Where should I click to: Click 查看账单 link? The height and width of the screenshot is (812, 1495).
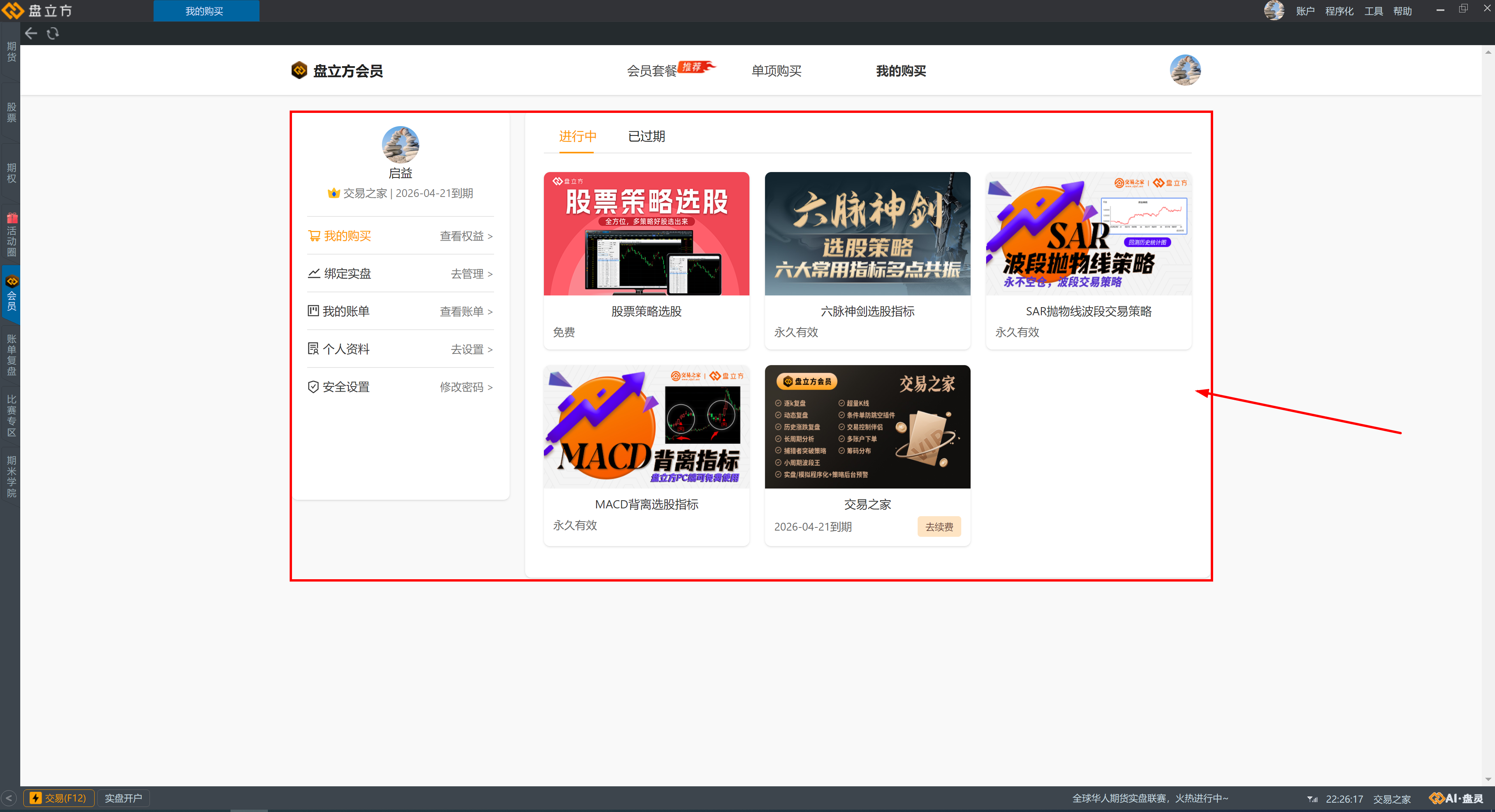click(x=466, y=312)
